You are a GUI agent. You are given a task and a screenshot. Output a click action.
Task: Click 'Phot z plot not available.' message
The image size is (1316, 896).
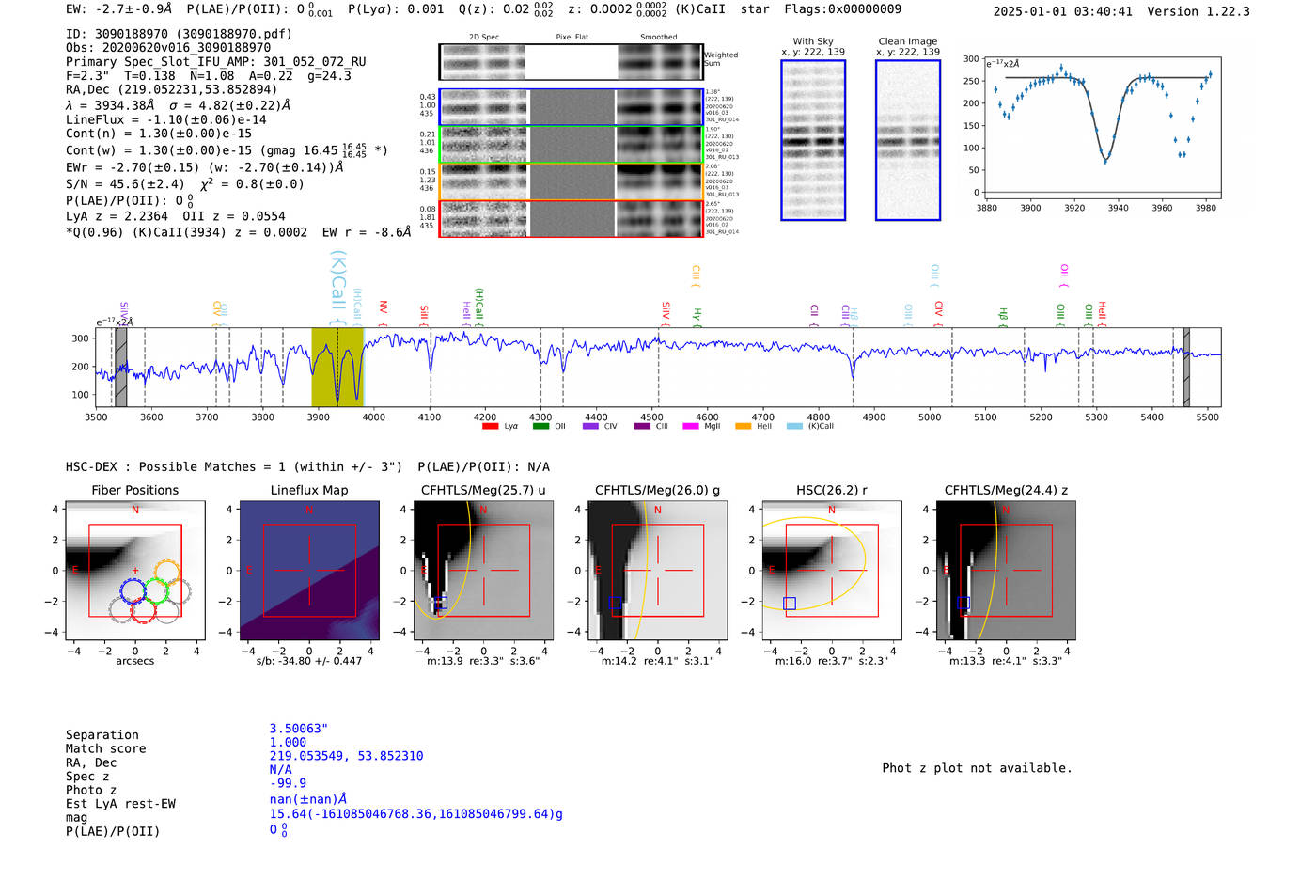click(977, 768)
